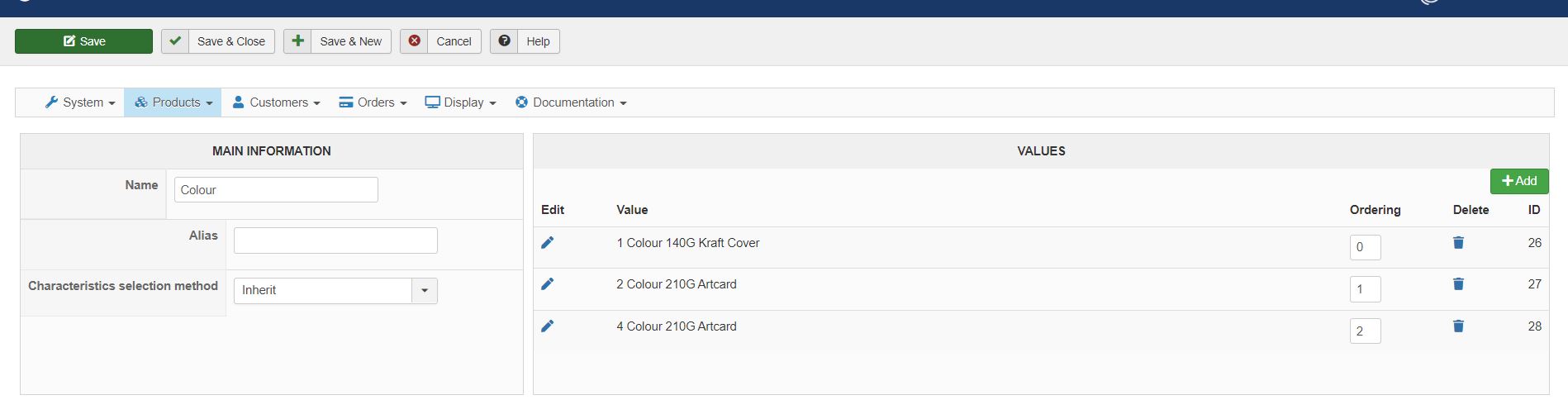Delete the value with ID 26
Screen dimensions: 1568x419
pyautogui.click(x=1458, y=243)
